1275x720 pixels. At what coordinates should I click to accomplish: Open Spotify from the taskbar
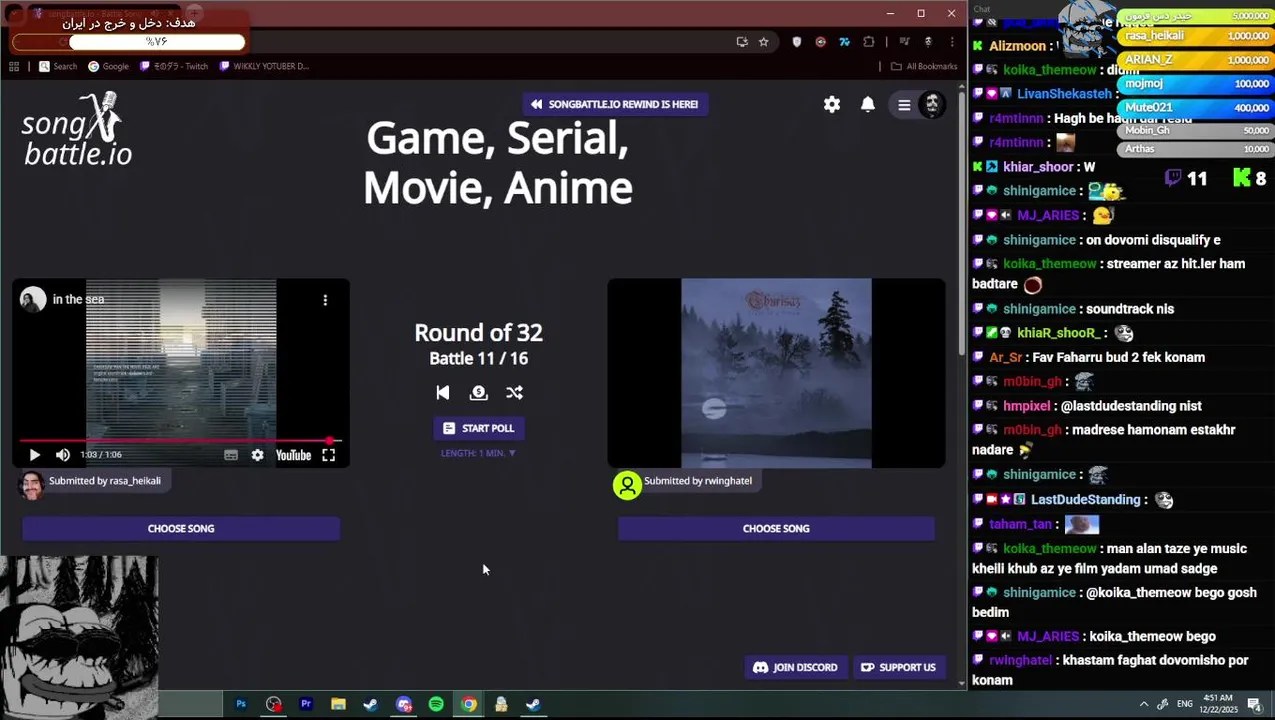pyautogui.click(x=436, y=704)
